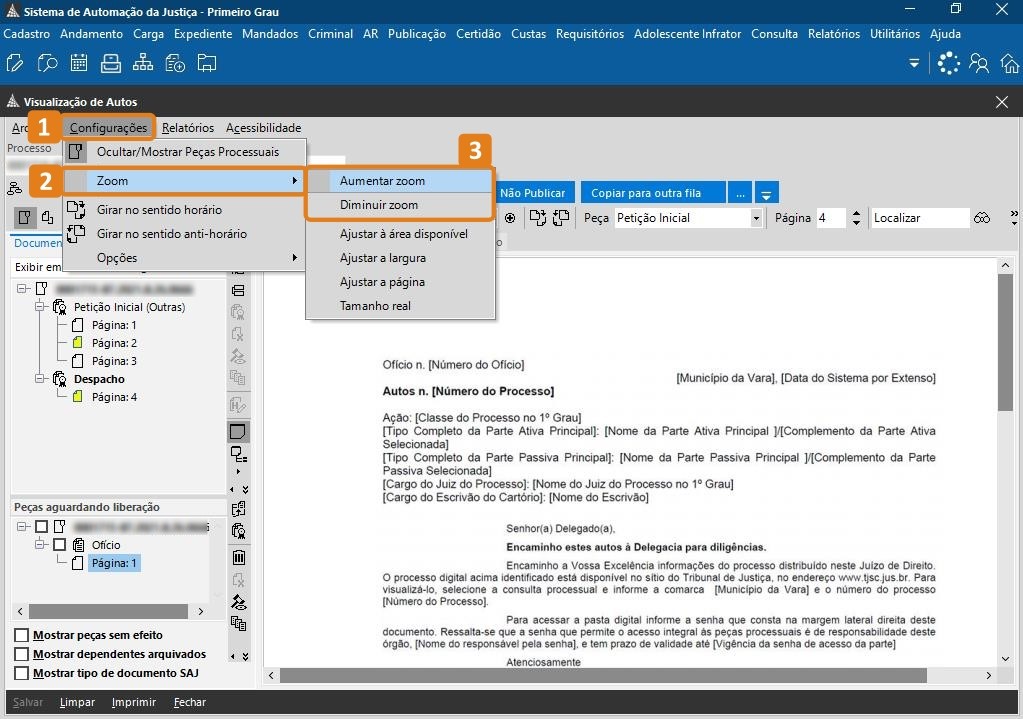Click the import document icon in lower side toolbar
Viewport: 1023px width, 719px height.
(x=239, y=508)
